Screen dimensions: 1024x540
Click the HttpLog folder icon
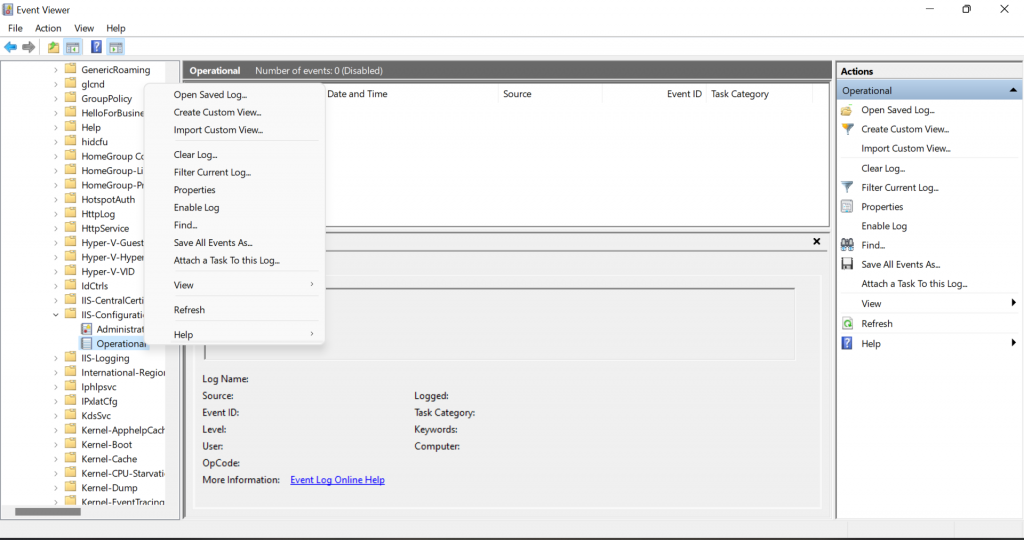pyautogui.click(x=71, y=214)
